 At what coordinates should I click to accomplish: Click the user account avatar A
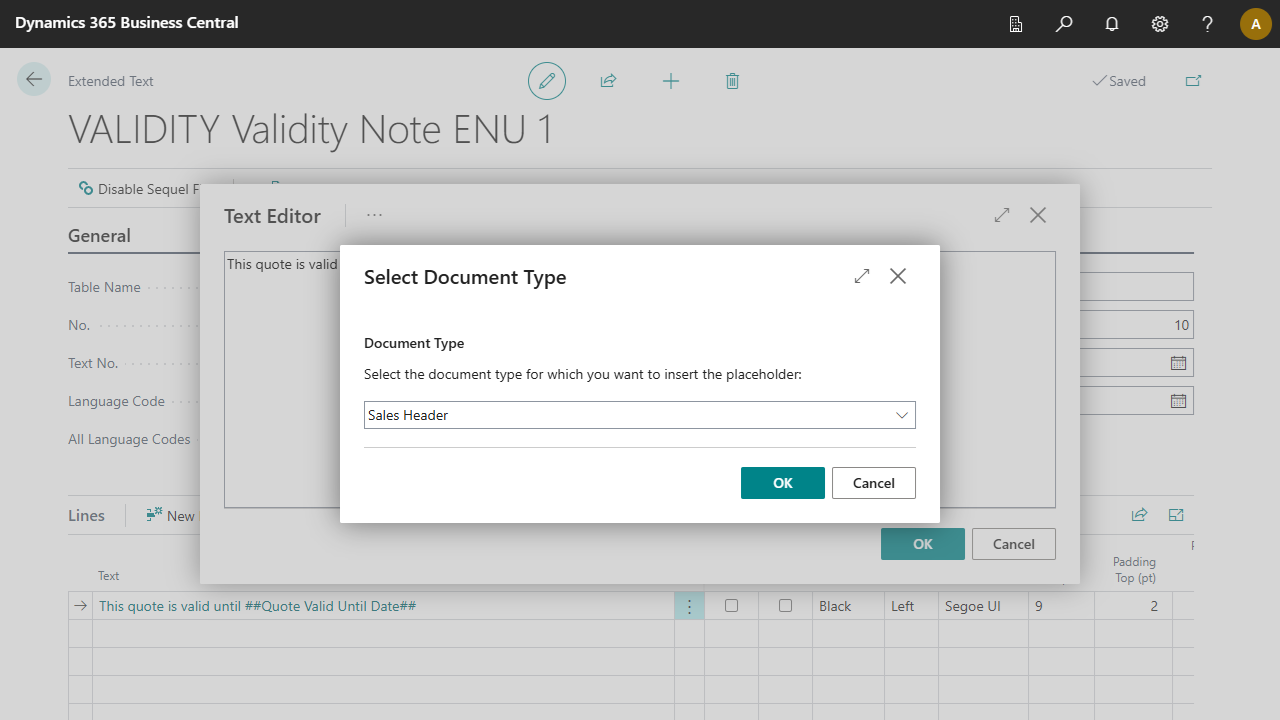[1255, 24]
